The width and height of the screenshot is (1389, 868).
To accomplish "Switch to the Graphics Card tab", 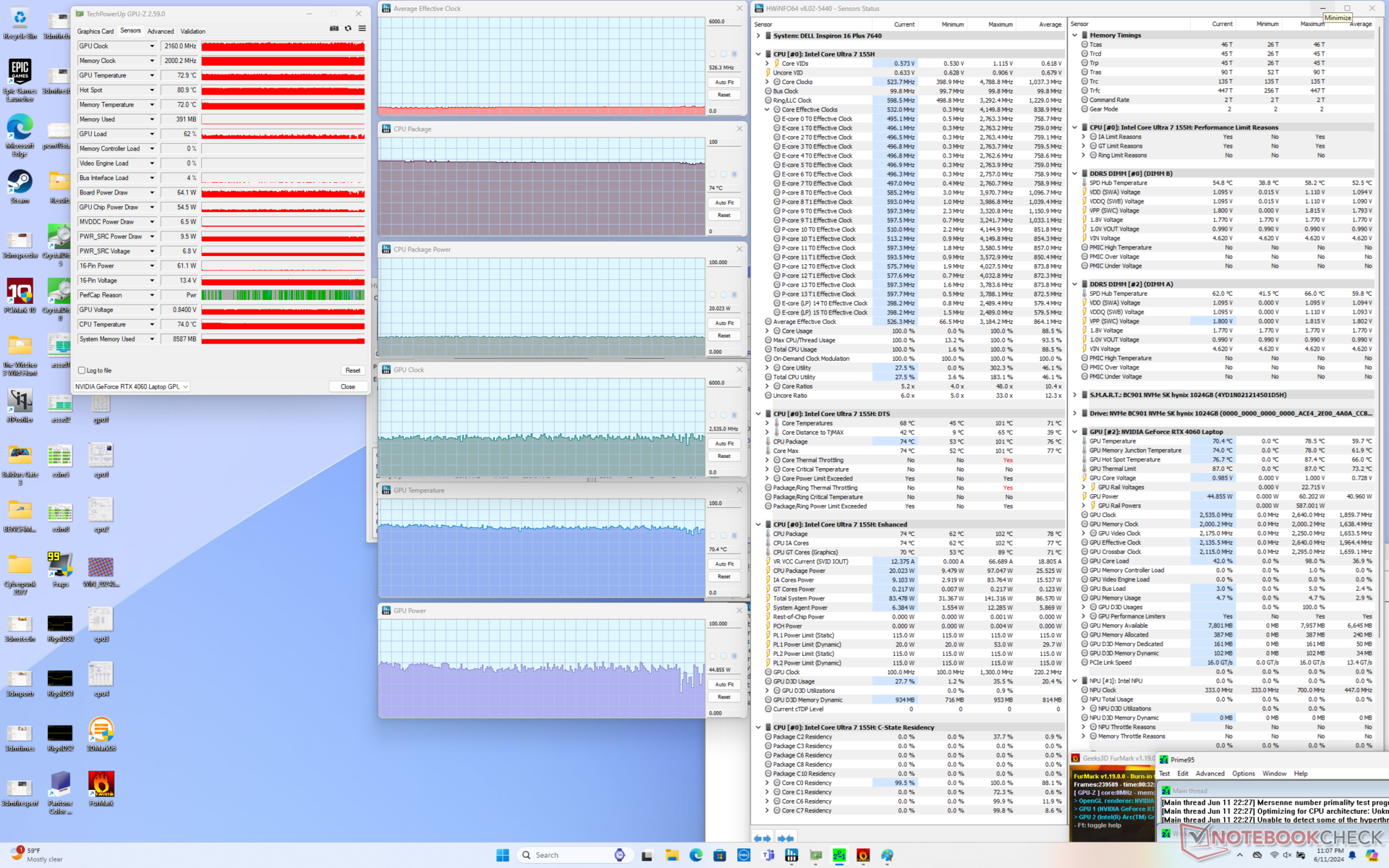I will 95,31.
